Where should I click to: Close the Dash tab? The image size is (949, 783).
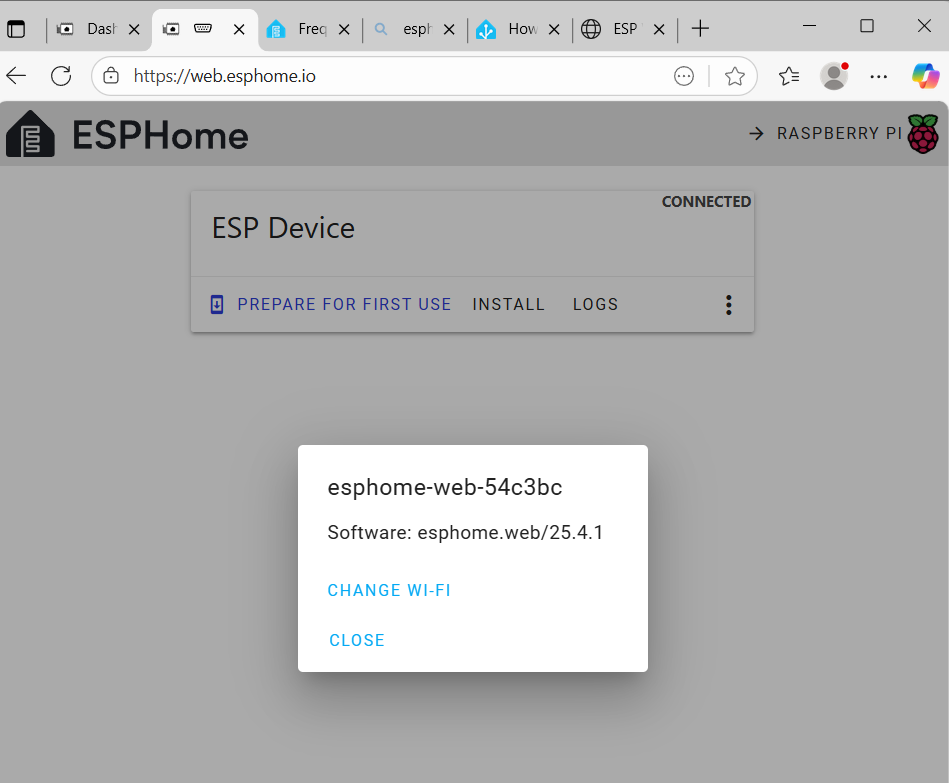(134, 29)
